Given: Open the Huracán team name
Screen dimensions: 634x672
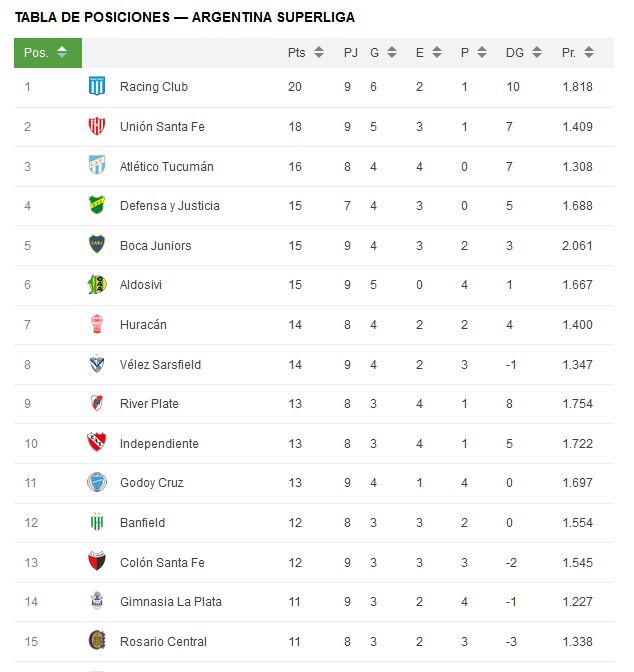Looking at the screenshot, I should [143, 324].
